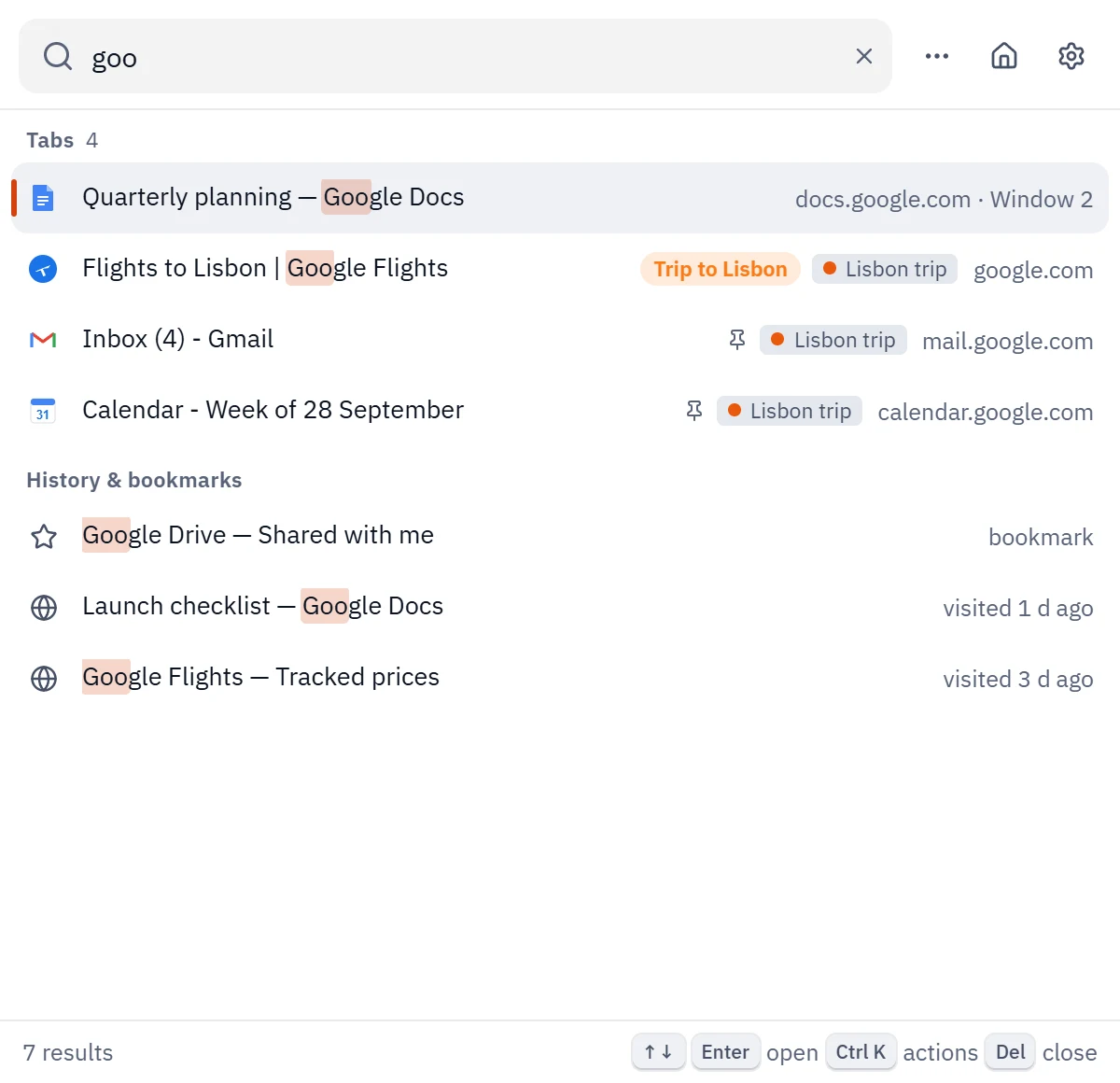
Task: Click the Google Docs icon for Quarterly planning
Action: (43, 198)
